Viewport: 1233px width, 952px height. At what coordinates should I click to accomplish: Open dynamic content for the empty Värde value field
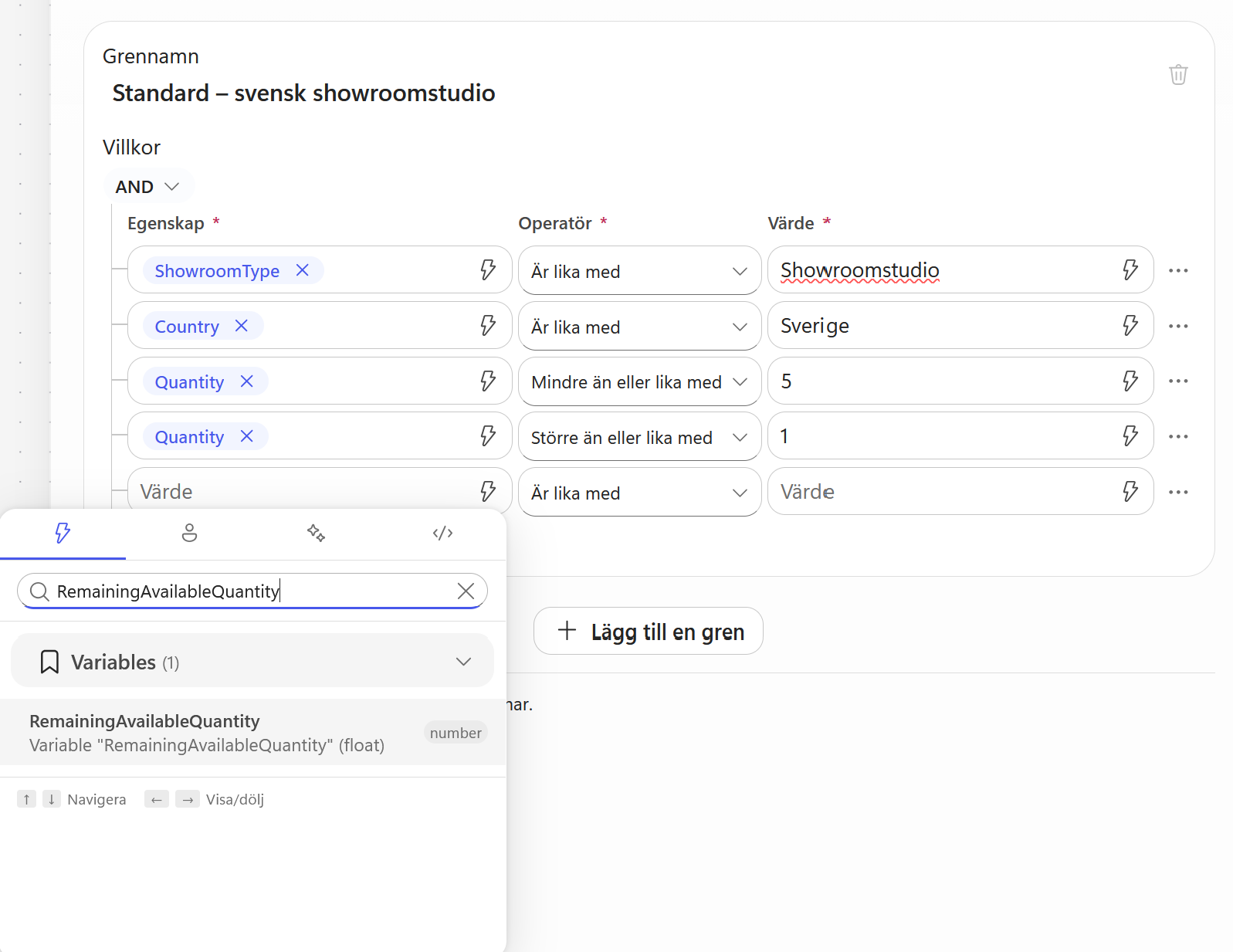click(1130, 491)
